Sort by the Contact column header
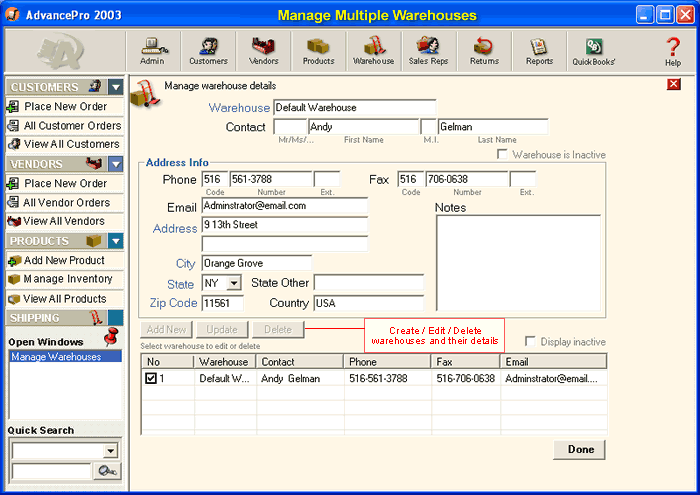This screenshot has height=495, width=700. pos(300,362)
